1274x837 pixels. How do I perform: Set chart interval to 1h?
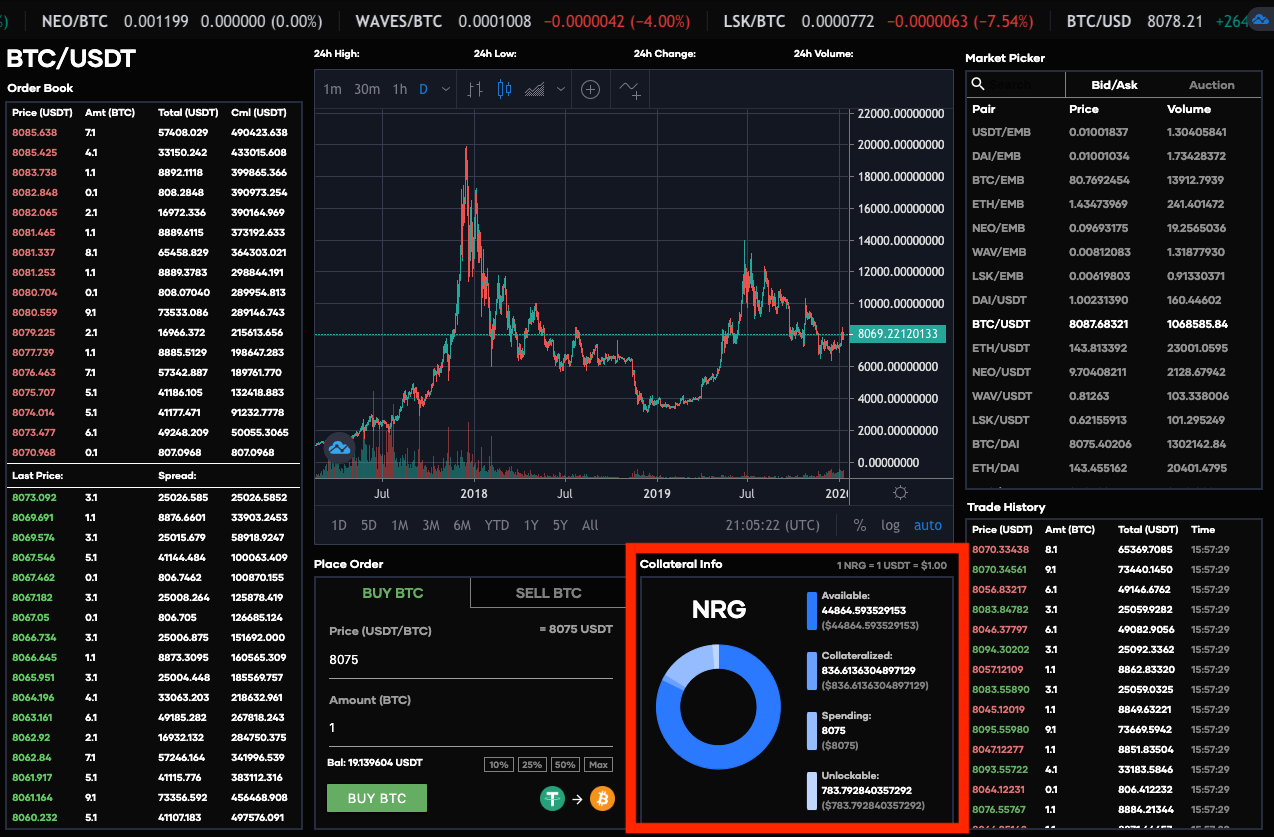pos(399,89)
